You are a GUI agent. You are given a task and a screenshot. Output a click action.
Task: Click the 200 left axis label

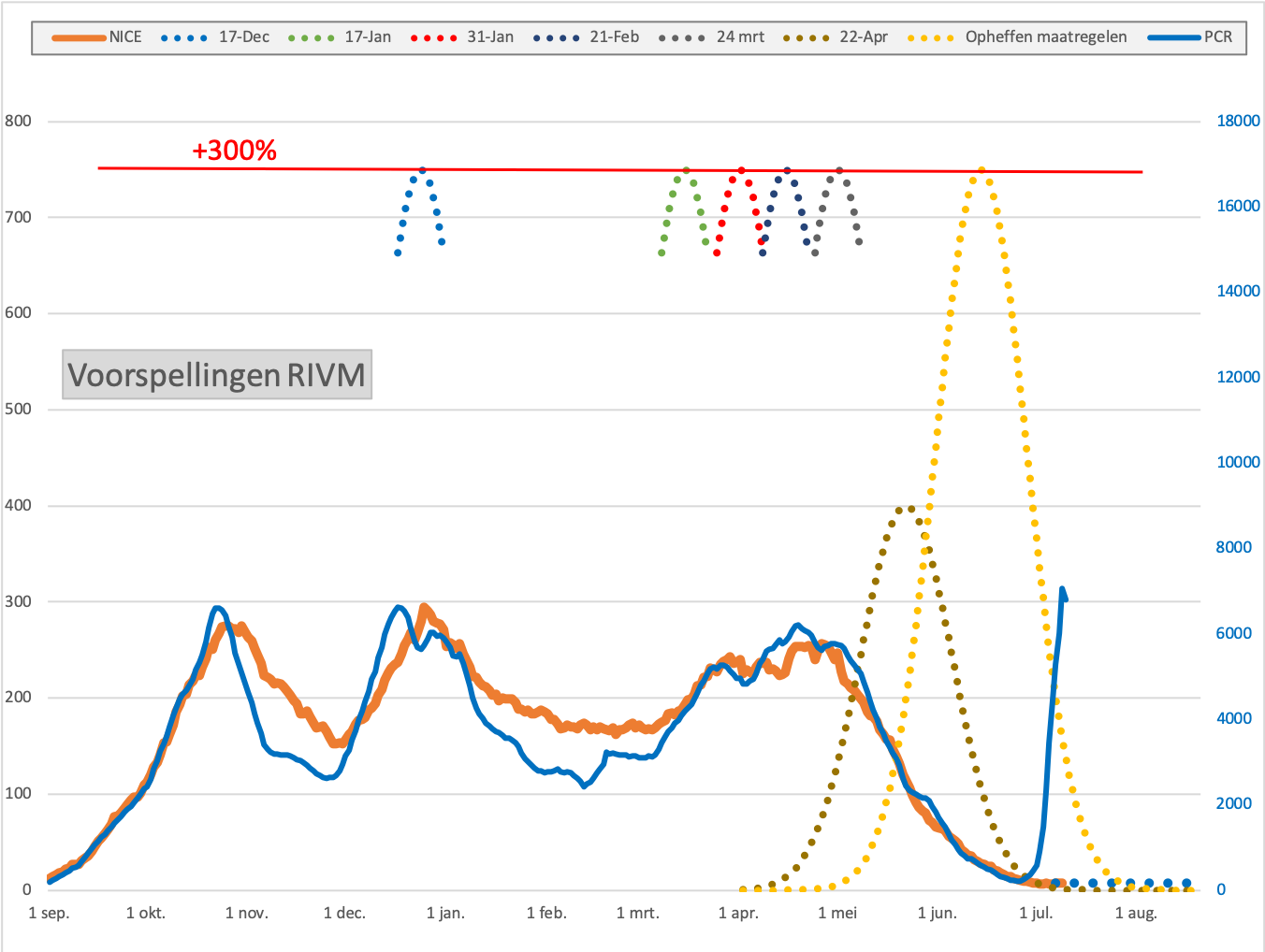(x=18, y=698)
